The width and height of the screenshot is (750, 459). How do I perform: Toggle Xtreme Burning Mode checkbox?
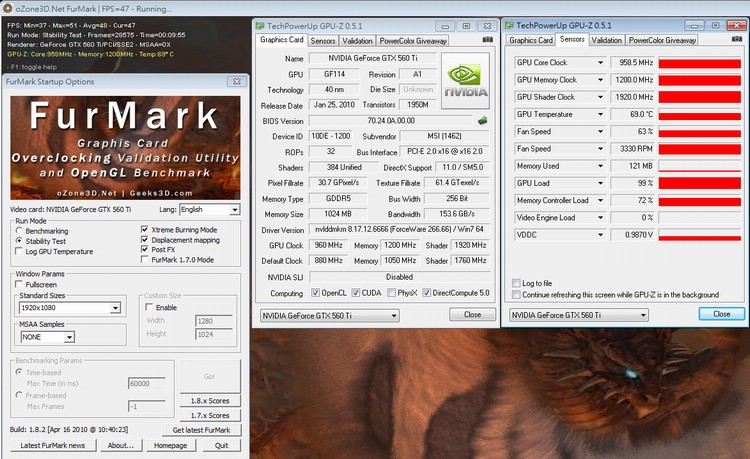coord(144,229)
